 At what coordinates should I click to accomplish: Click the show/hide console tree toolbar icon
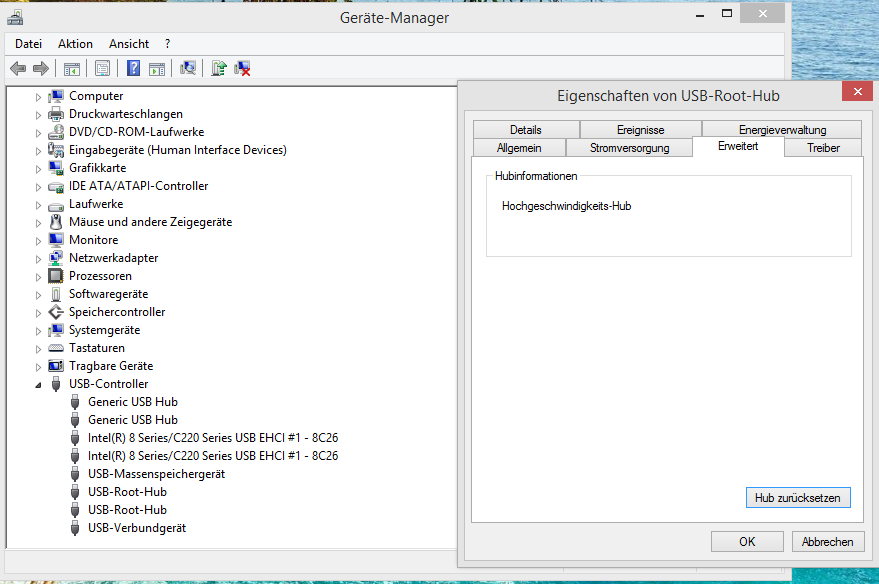tap(72, 68)
